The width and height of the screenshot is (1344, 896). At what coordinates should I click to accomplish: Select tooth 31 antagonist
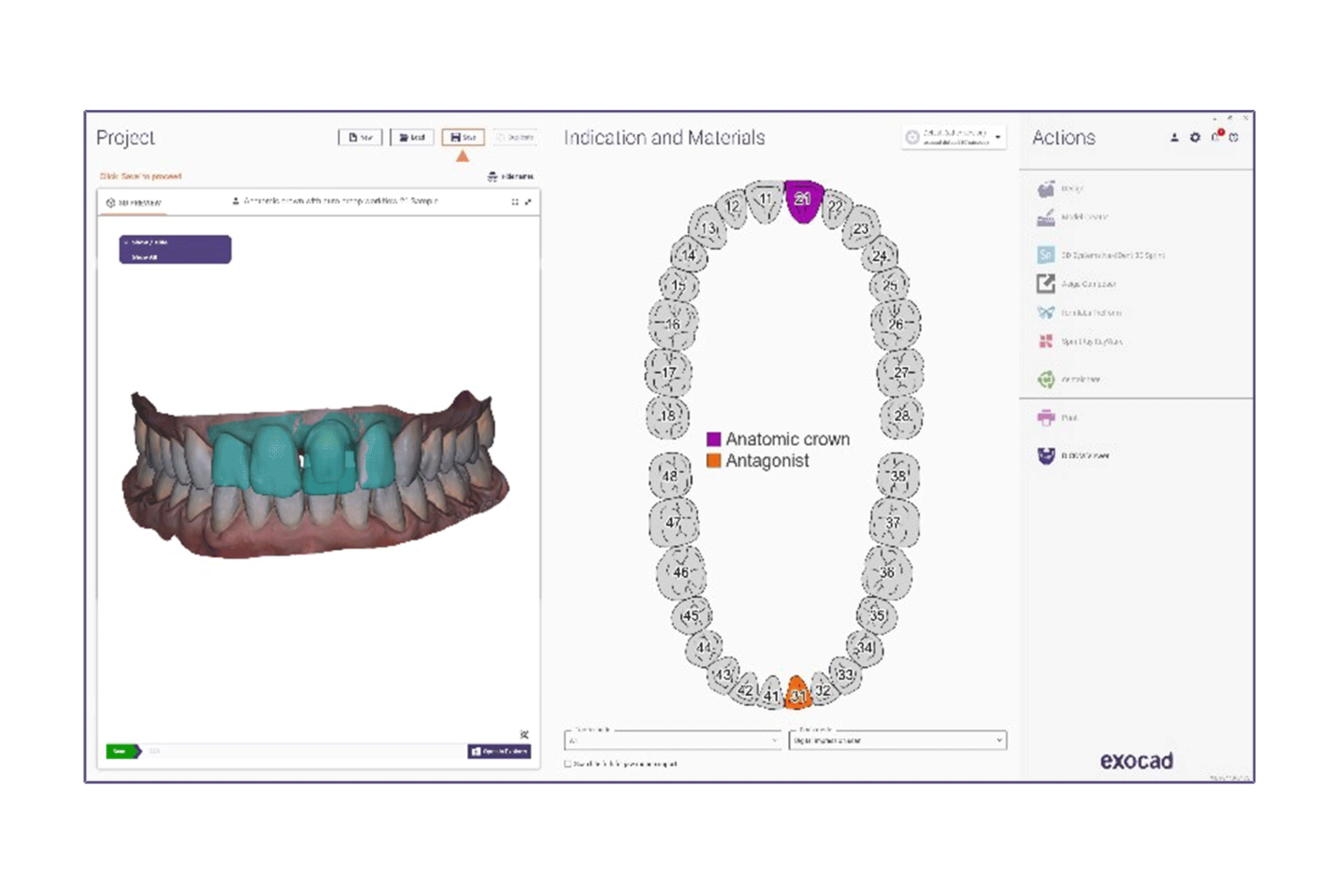[x=797, y=694]
